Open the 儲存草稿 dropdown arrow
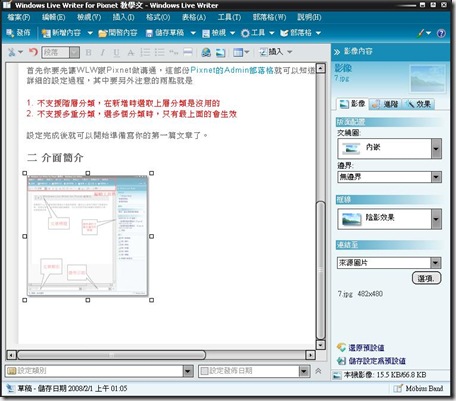Viewport: 456px width, 401px height. [x=193, y=33]
